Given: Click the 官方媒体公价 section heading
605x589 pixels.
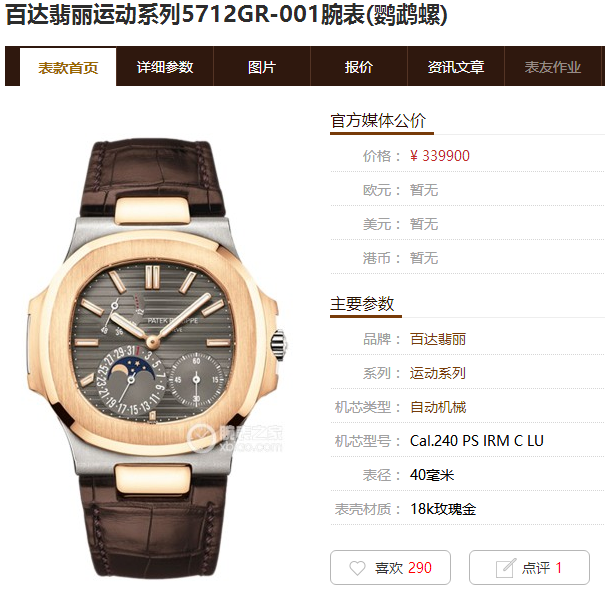Looking at the screenshot, I should point(378,120).
